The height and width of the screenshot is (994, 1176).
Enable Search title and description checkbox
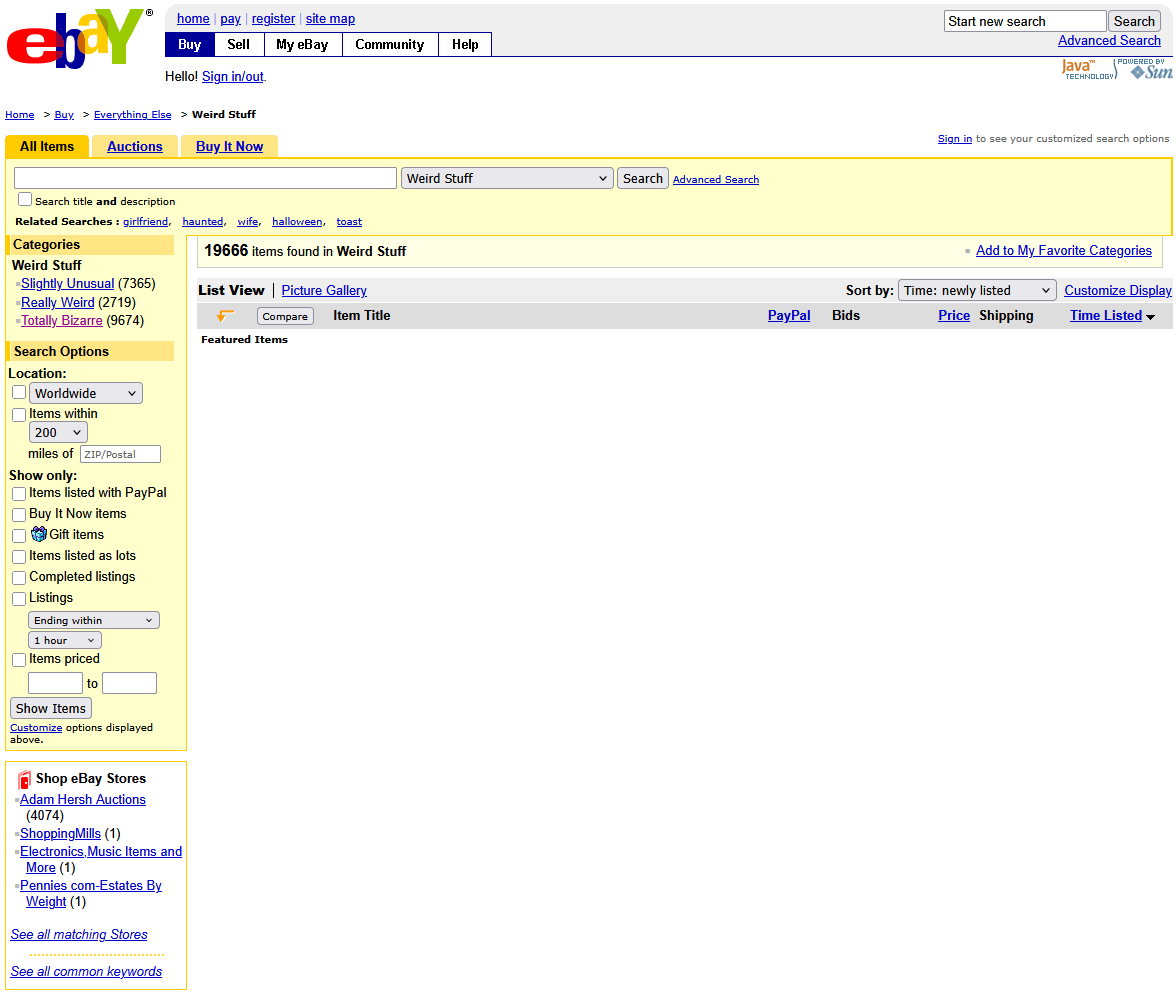click(x=25, y=200)
